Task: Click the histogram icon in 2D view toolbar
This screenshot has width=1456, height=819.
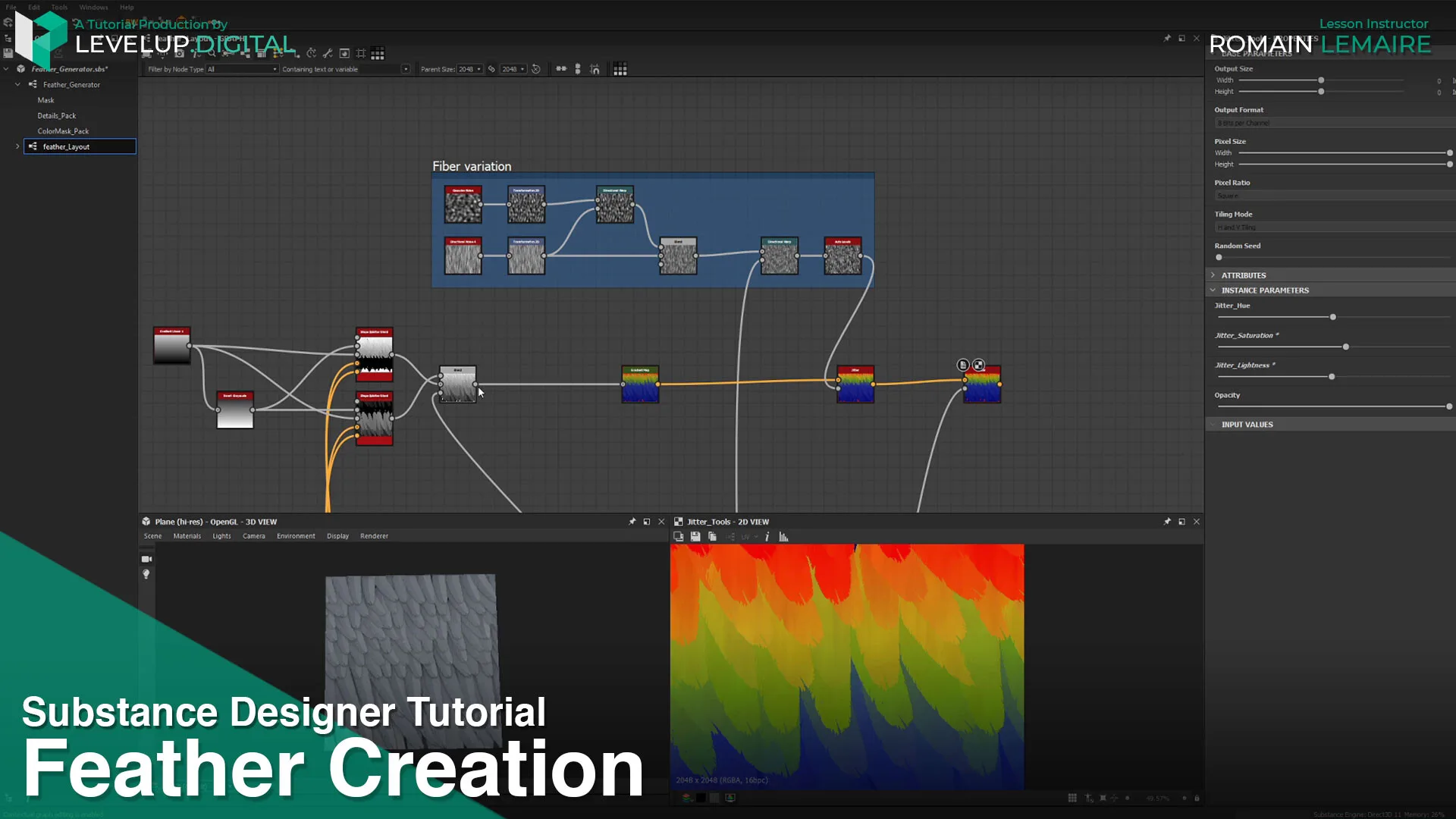Action: coord(784,537)
